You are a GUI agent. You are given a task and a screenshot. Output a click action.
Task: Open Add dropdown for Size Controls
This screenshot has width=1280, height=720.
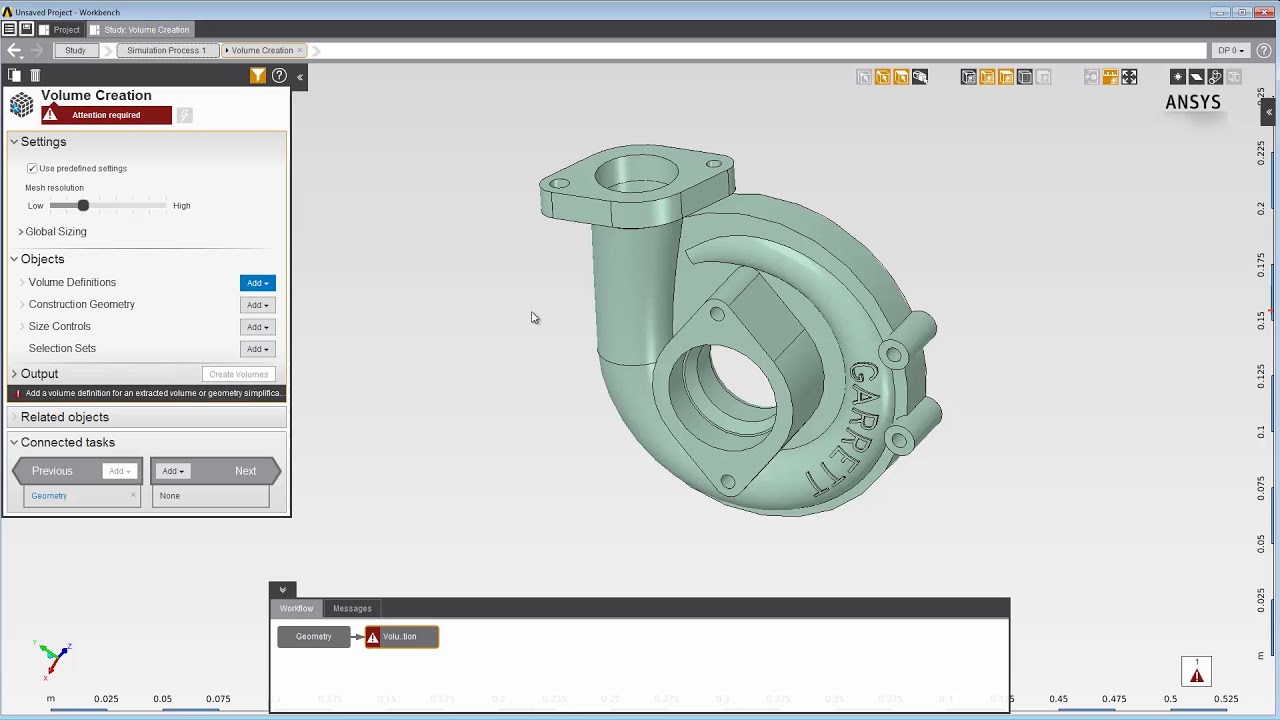[257, 327]
